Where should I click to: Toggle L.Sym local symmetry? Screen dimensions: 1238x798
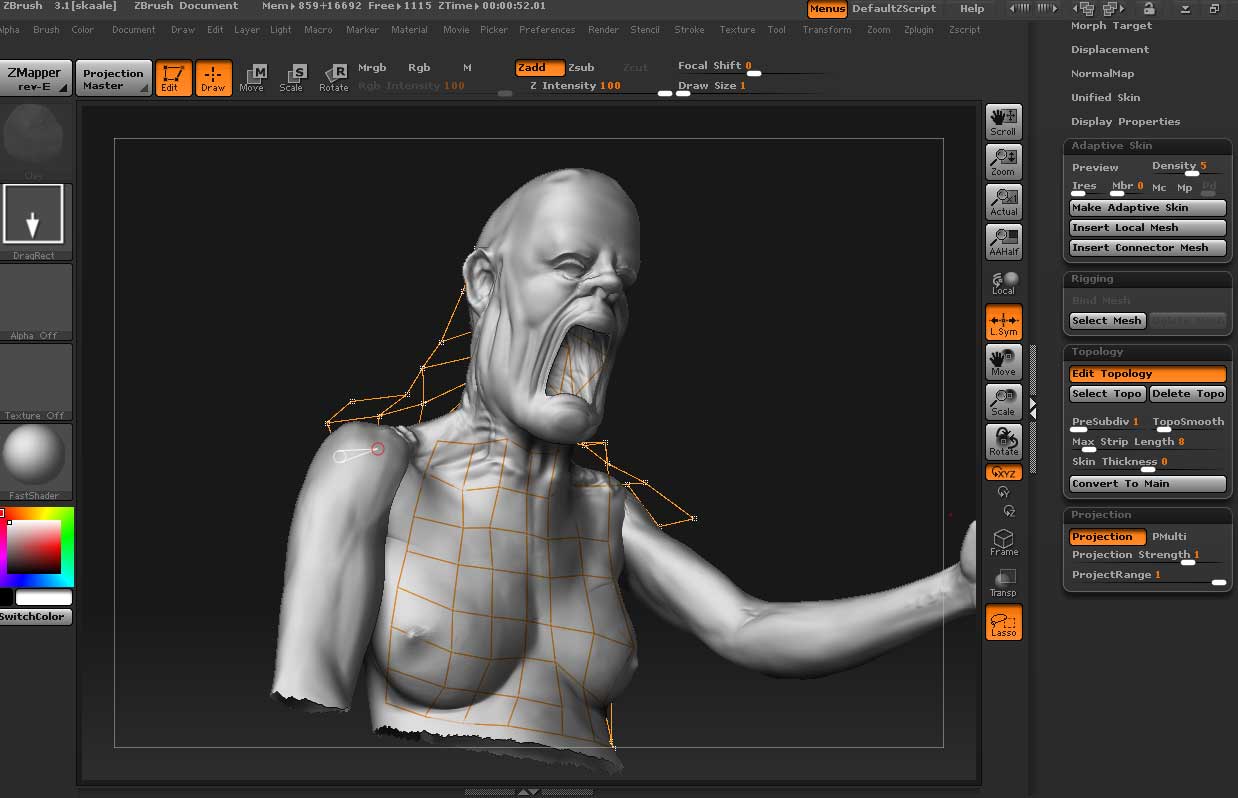point(1003,322)
